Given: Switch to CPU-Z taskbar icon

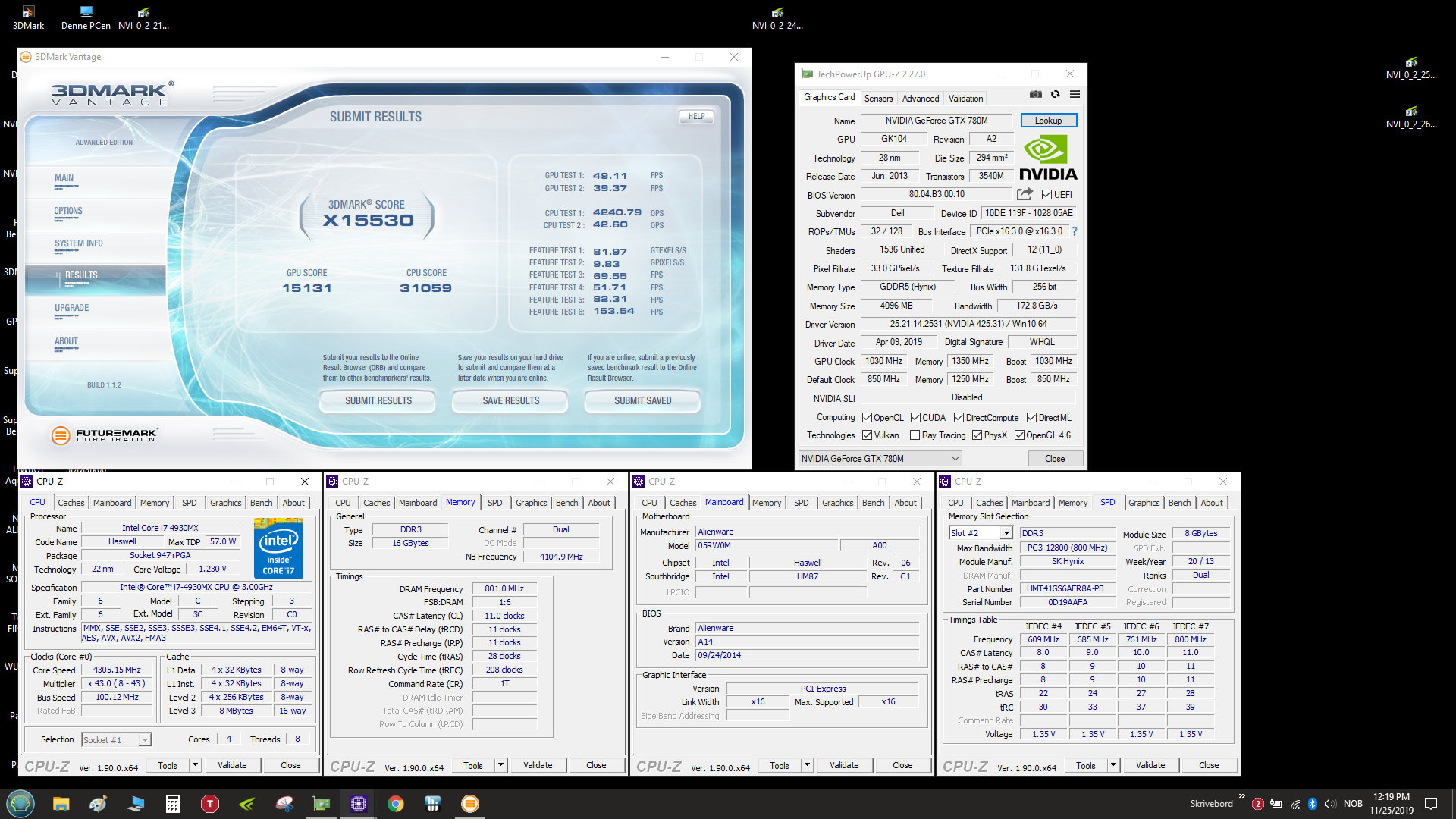Looking at the screenshot, I should 359,804.
